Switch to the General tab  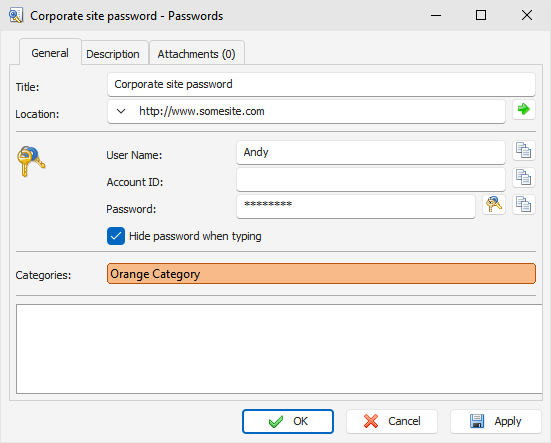(x=50, y=53)
